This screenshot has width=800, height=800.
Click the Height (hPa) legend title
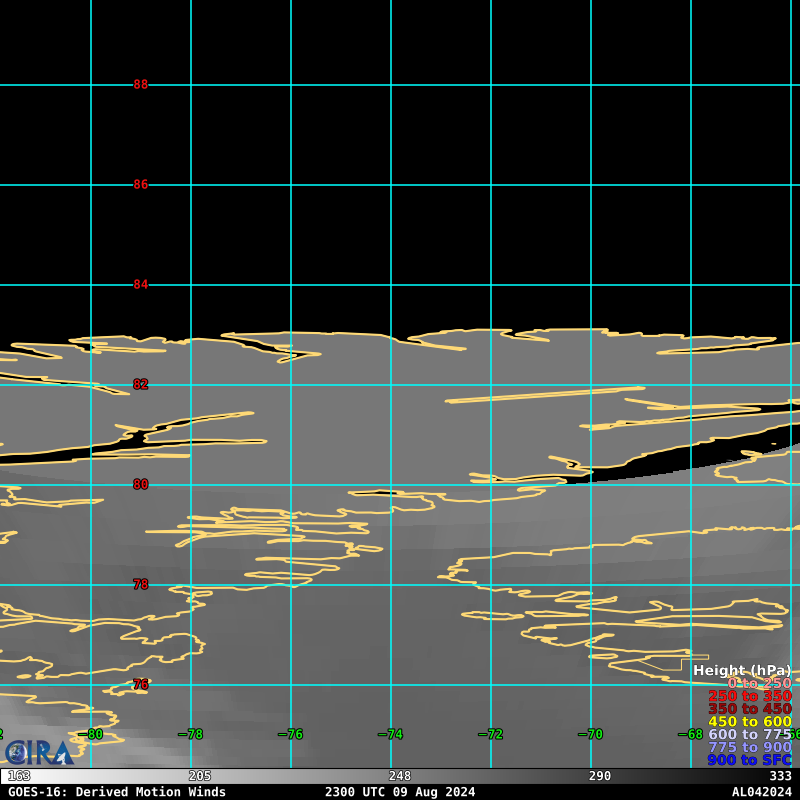pyautogui.click(x=741, y=671)
